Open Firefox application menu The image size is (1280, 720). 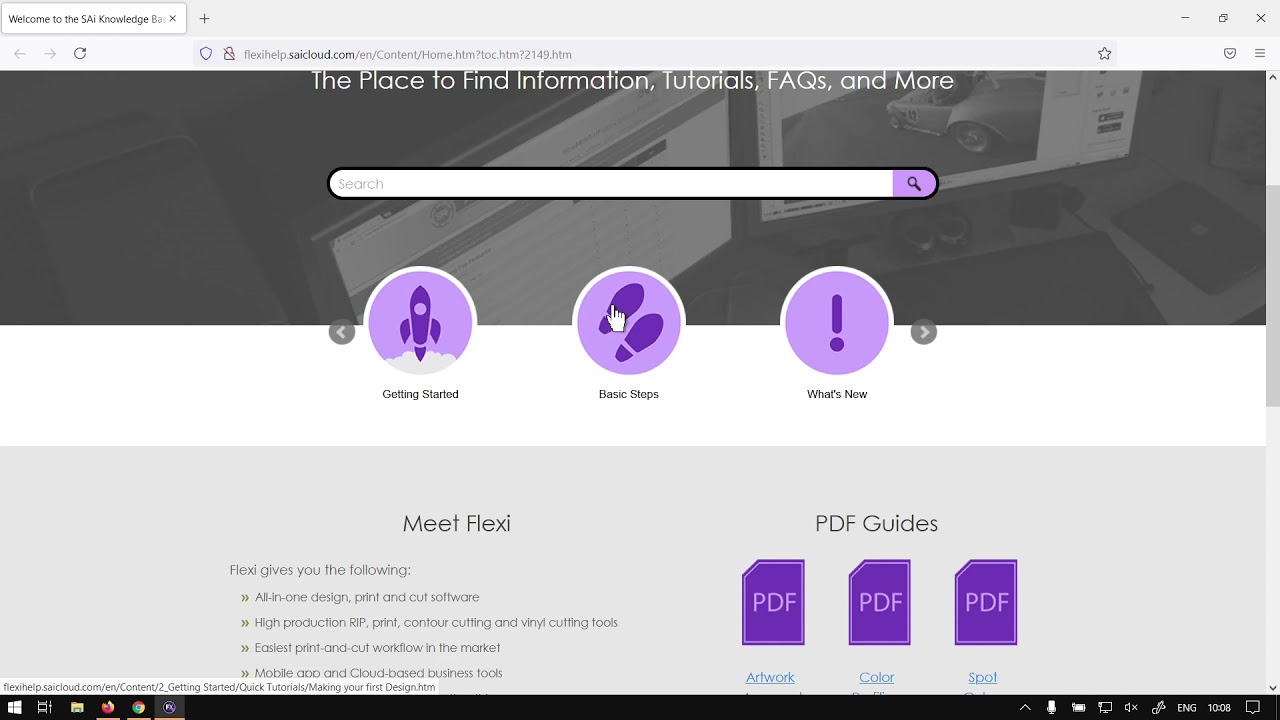pyautogui.click(x=1260, y=54)
